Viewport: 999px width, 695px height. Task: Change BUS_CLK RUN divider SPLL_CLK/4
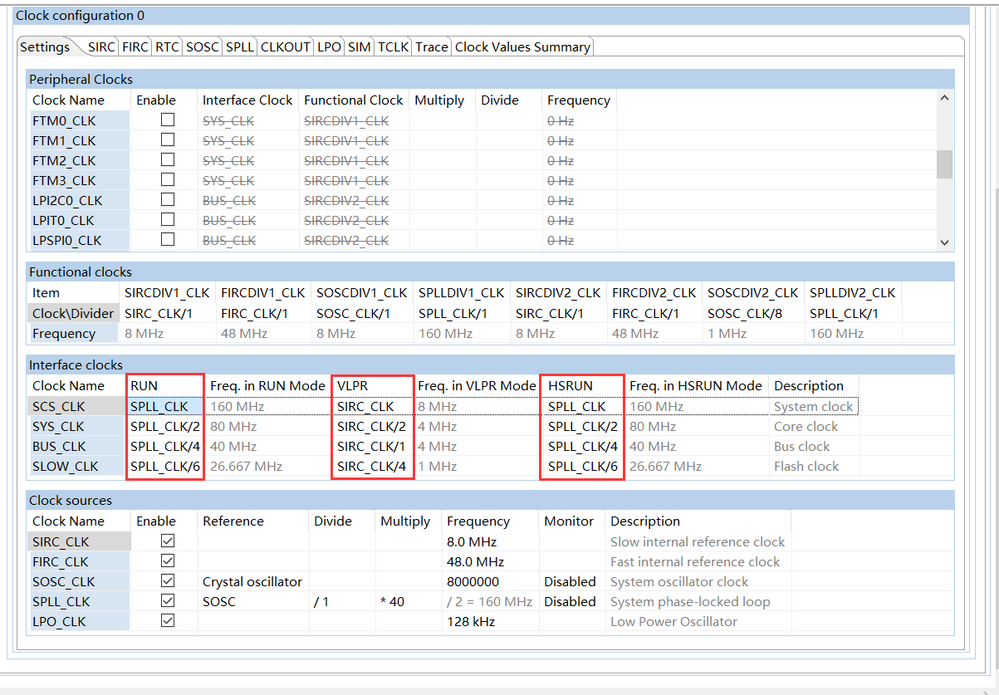(164, 447)
